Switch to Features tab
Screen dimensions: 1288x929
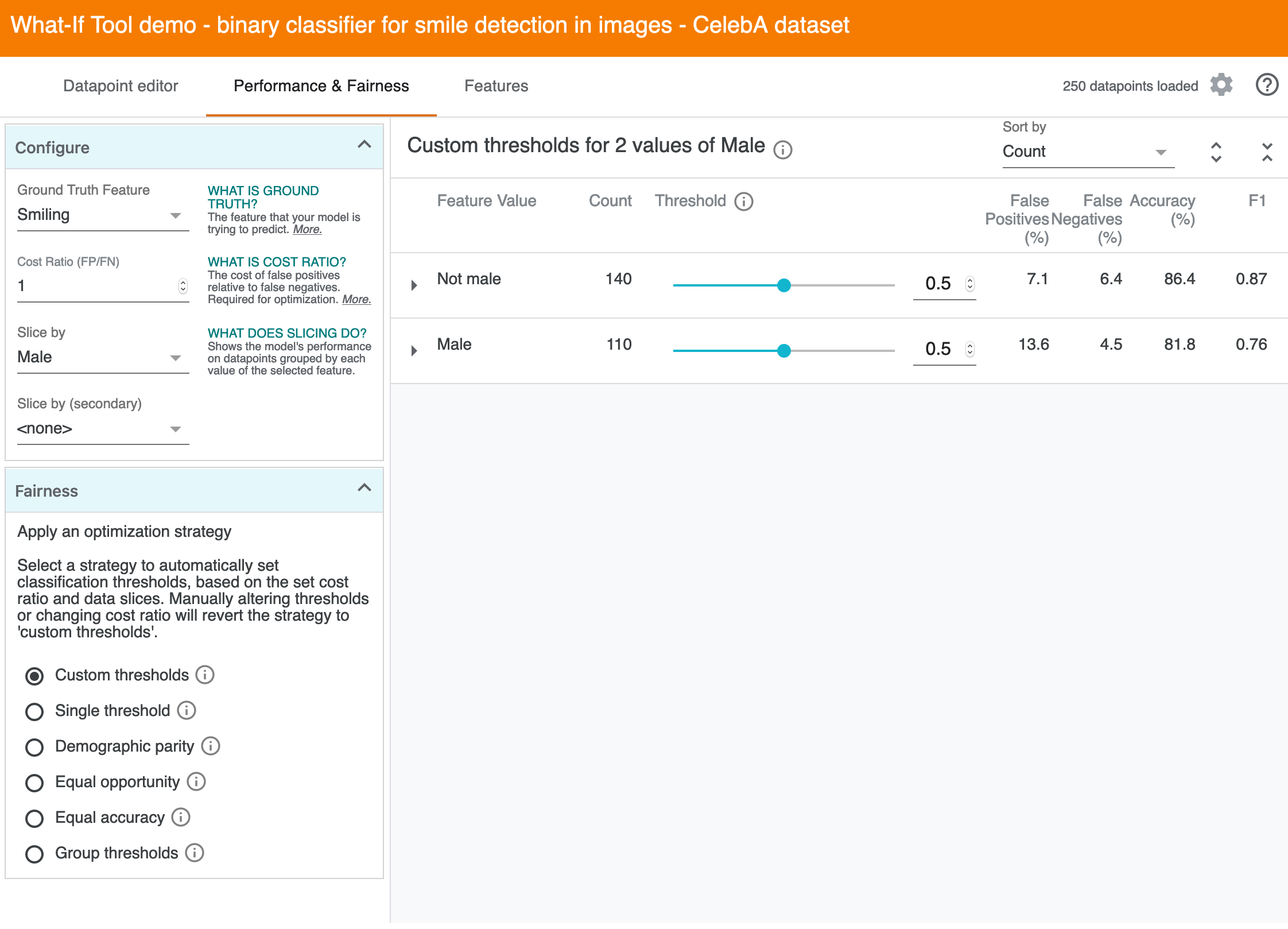pos(496,86)
